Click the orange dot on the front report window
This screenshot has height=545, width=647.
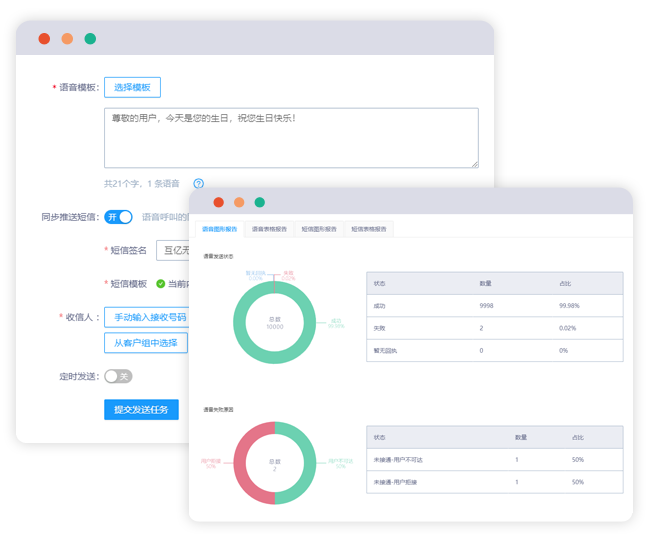pos(239,202)
